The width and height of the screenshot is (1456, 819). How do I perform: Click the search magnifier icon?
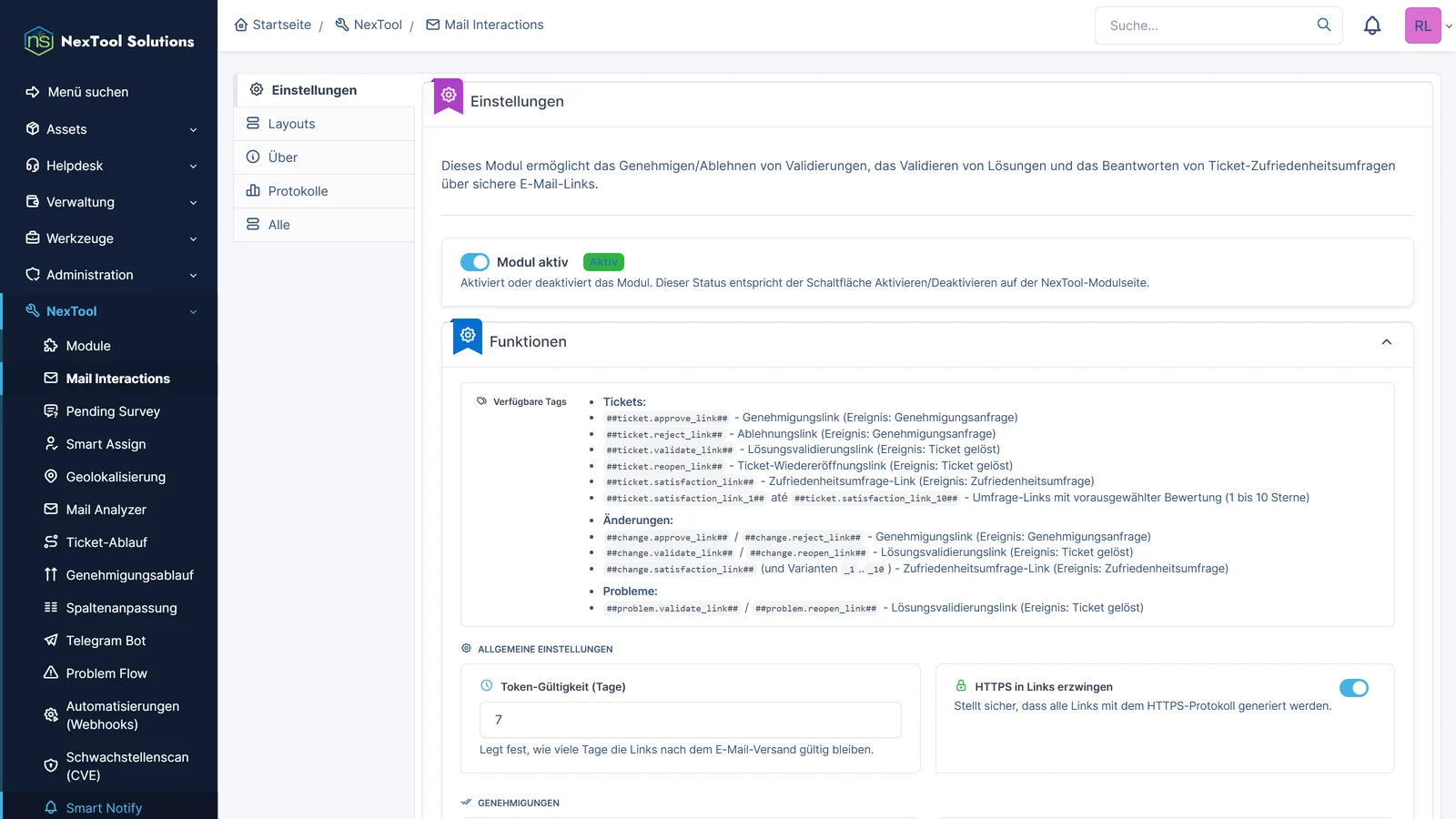click(1324, 25)
